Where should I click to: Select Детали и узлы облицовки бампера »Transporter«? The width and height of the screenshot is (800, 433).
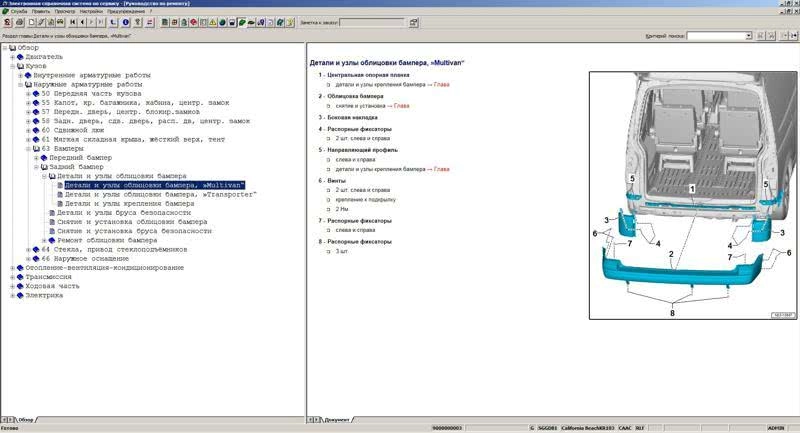click(x=160, y=194)
